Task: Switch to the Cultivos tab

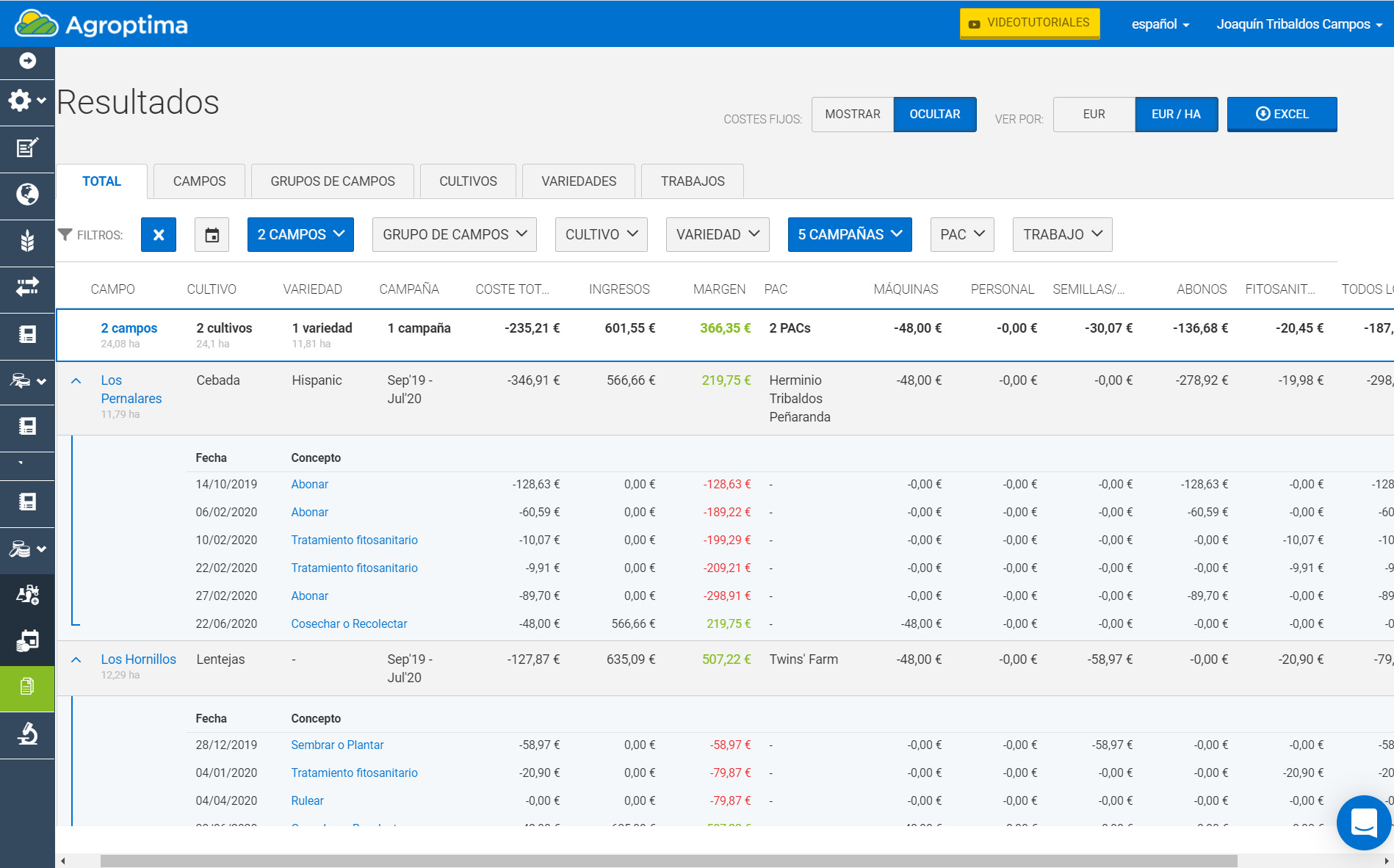Action: 468,181
